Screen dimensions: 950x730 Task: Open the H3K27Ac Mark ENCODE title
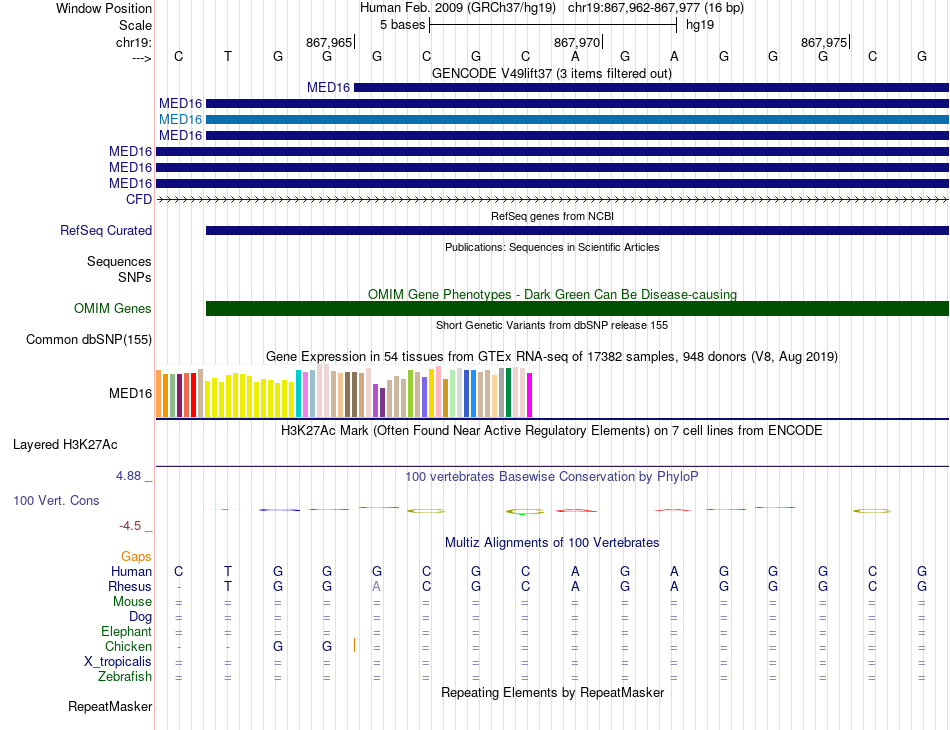point(552,431)
